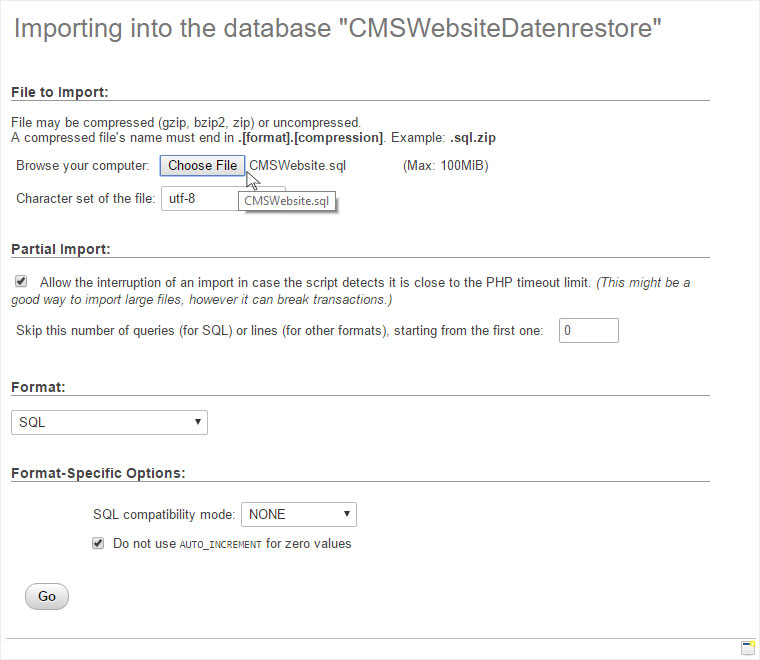Click the selected filename CMSWebsite.sql text
The height and width of the screenshot is (660, 760).
click(298, 166)
